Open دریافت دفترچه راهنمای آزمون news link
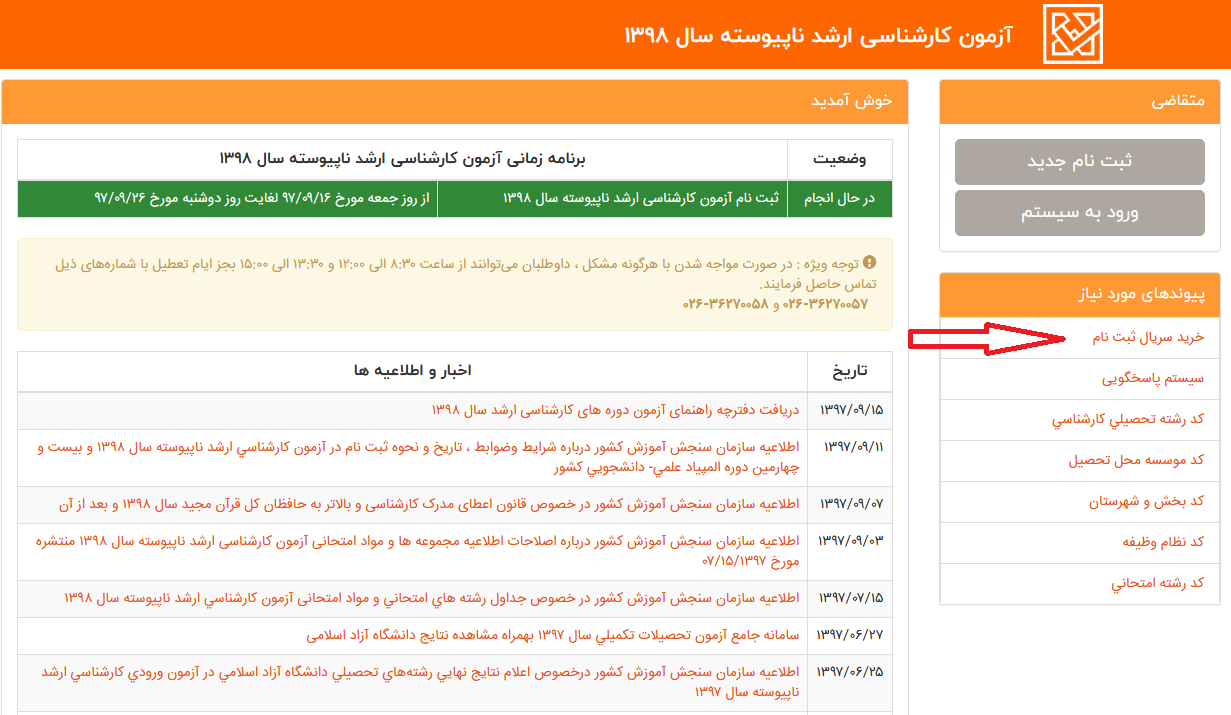This screenshot has width=1231, height=715. click(x=616, y=411)
